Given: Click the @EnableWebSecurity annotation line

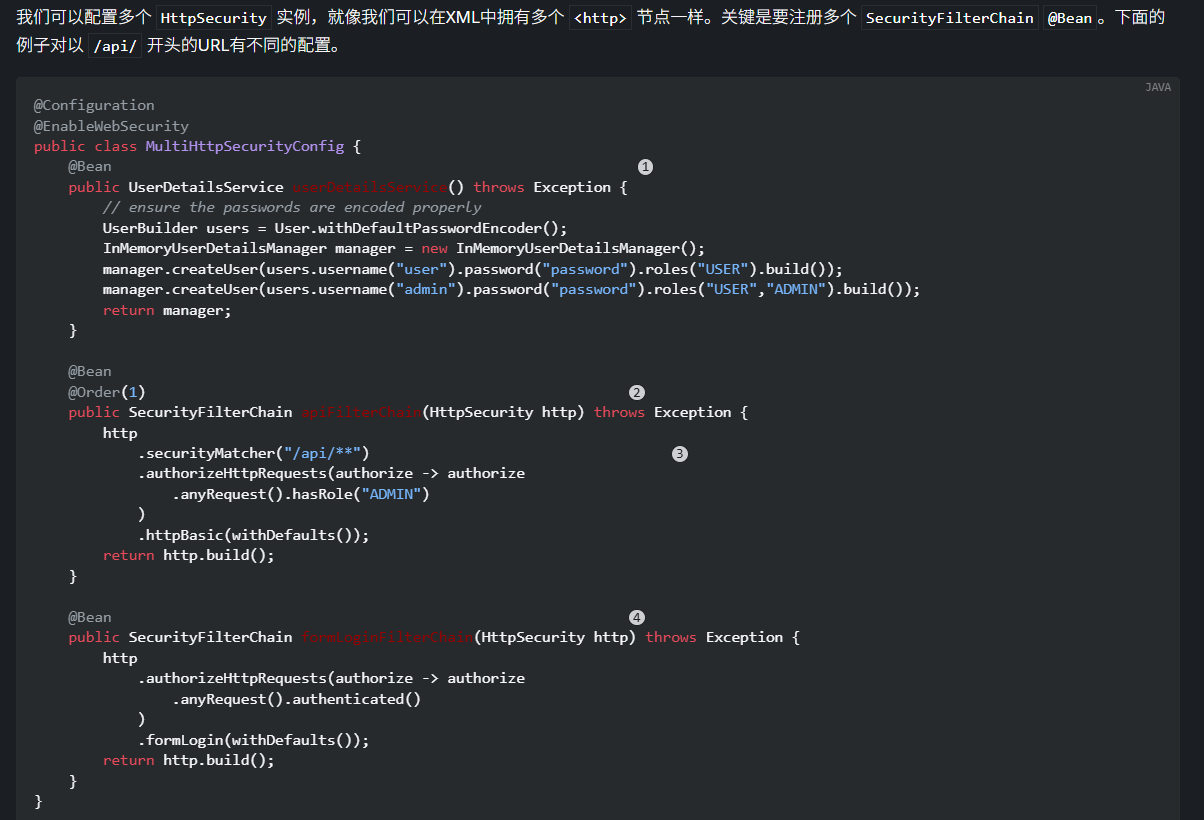Looking at the screenshot, I should (111, 126).
